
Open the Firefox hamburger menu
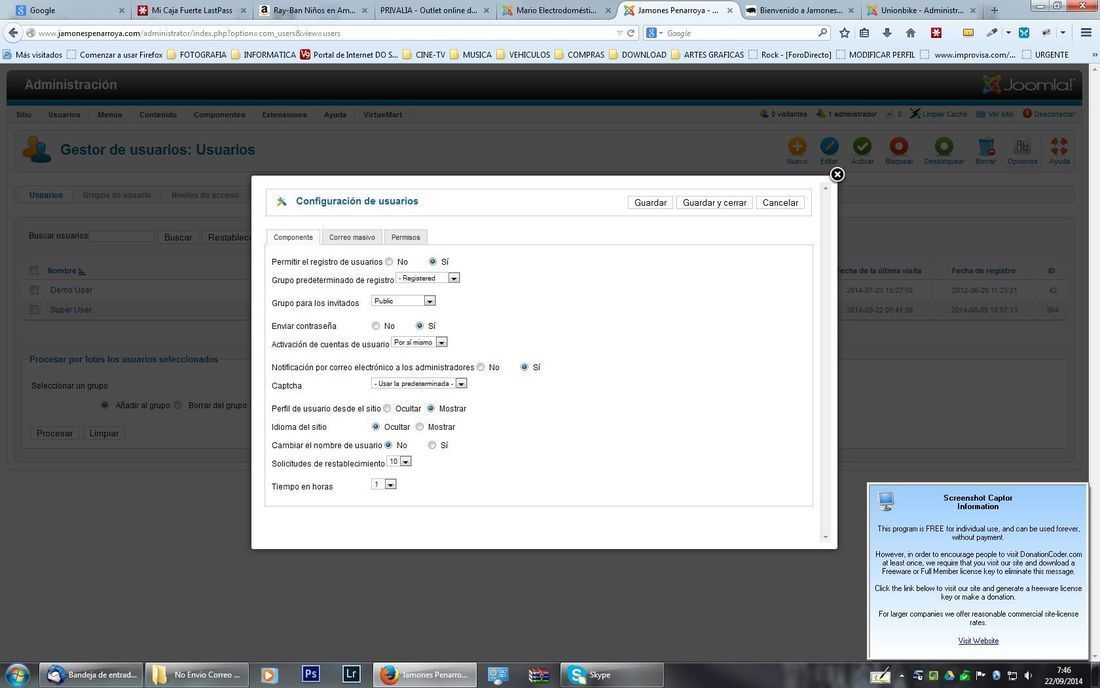point(1086,32)
